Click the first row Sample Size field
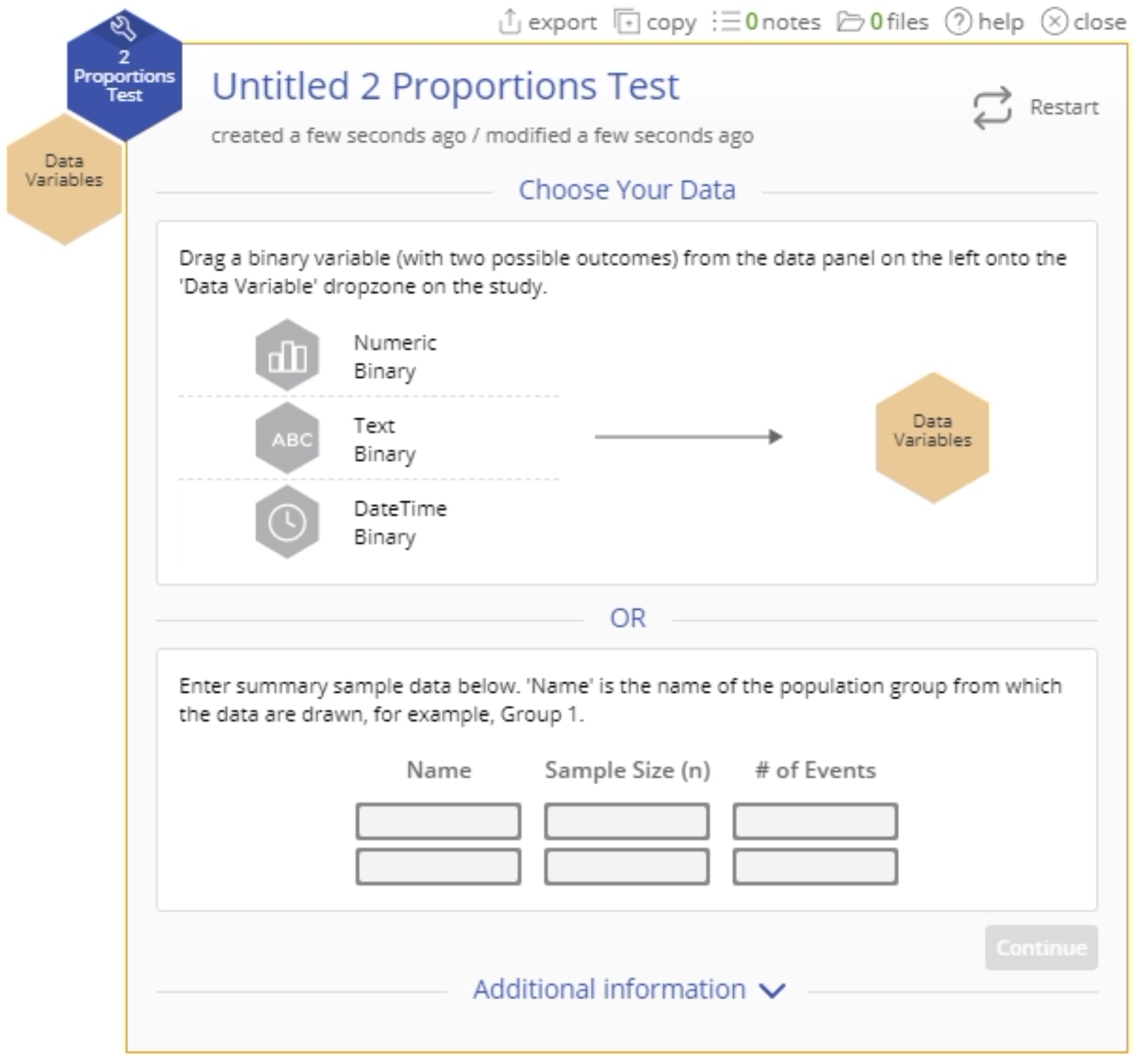1141x1064 pixels. click(627, 821)
